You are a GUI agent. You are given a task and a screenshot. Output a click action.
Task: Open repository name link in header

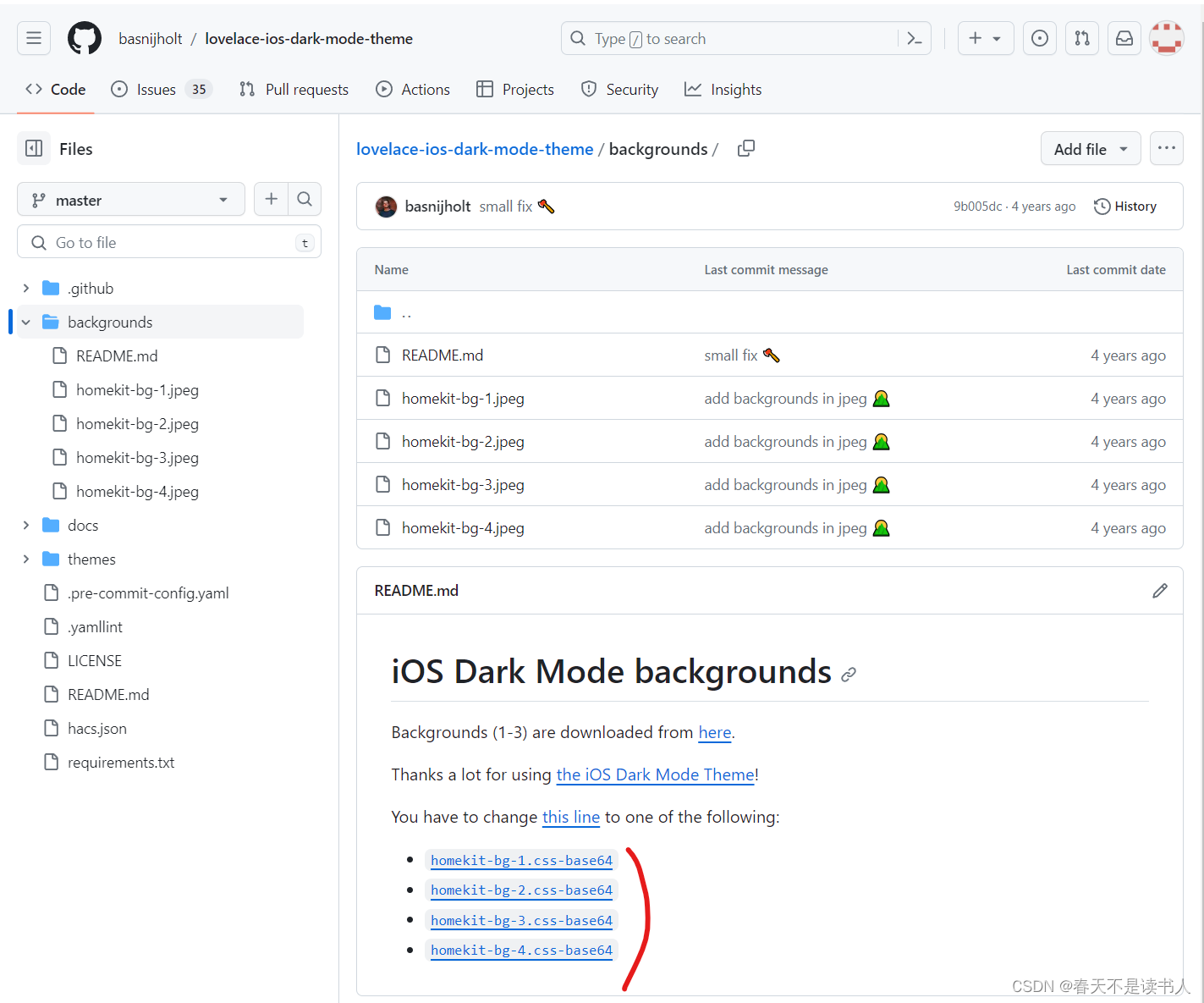click(x=309, y=39)
